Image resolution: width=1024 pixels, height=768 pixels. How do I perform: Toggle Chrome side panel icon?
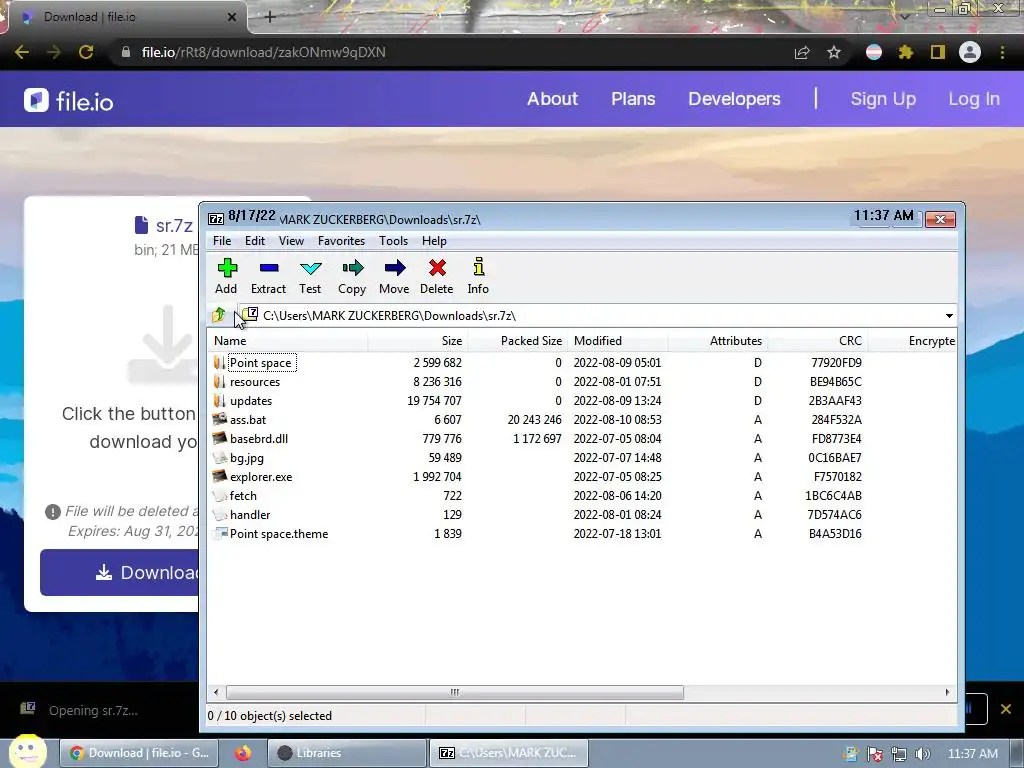tap(938, 52)
